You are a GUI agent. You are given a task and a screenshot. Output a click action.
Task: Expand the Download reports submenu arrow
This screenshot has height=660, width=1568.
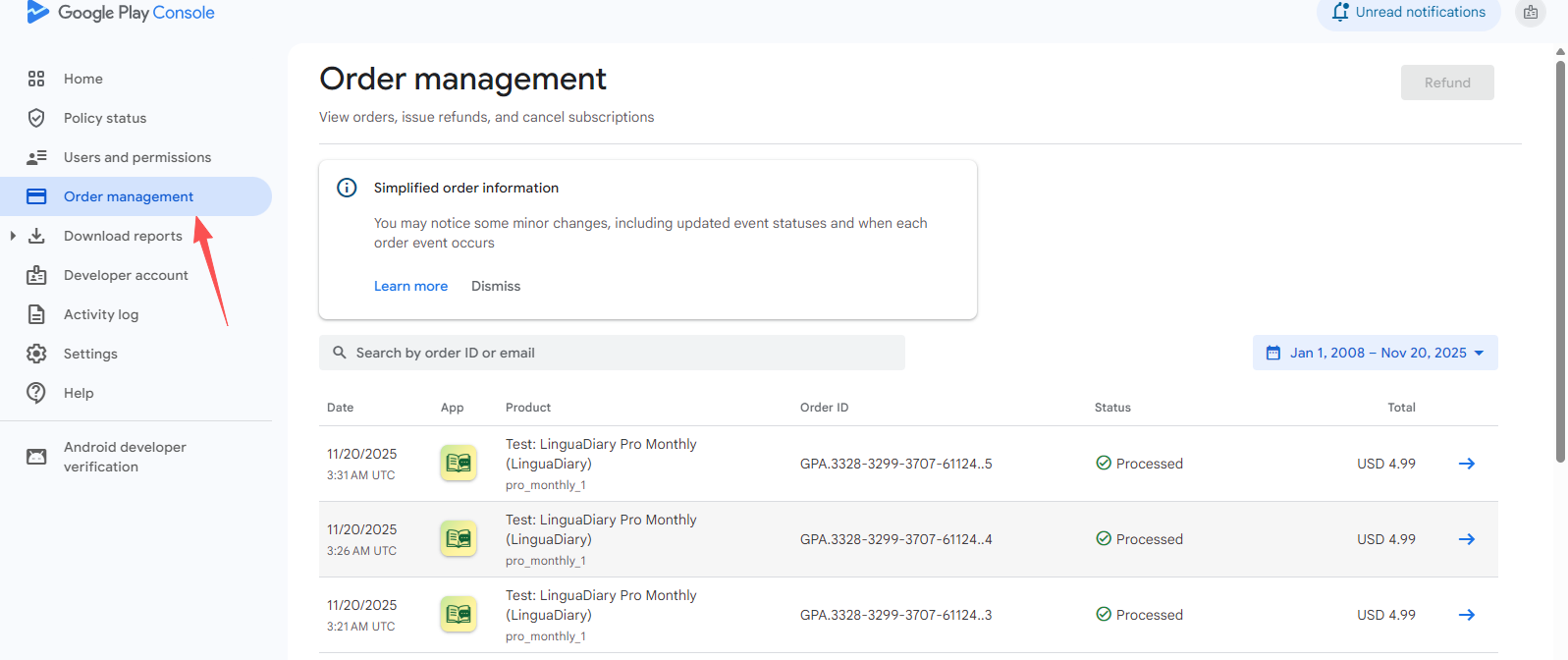coord(13,236)
